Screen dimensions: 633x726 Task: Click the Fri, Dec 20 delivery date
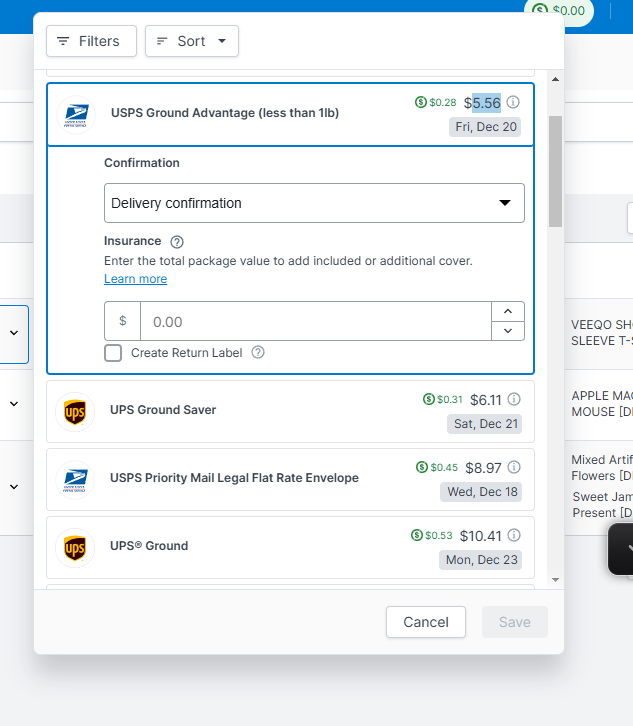pyautogui.click(x=485, y=127)
